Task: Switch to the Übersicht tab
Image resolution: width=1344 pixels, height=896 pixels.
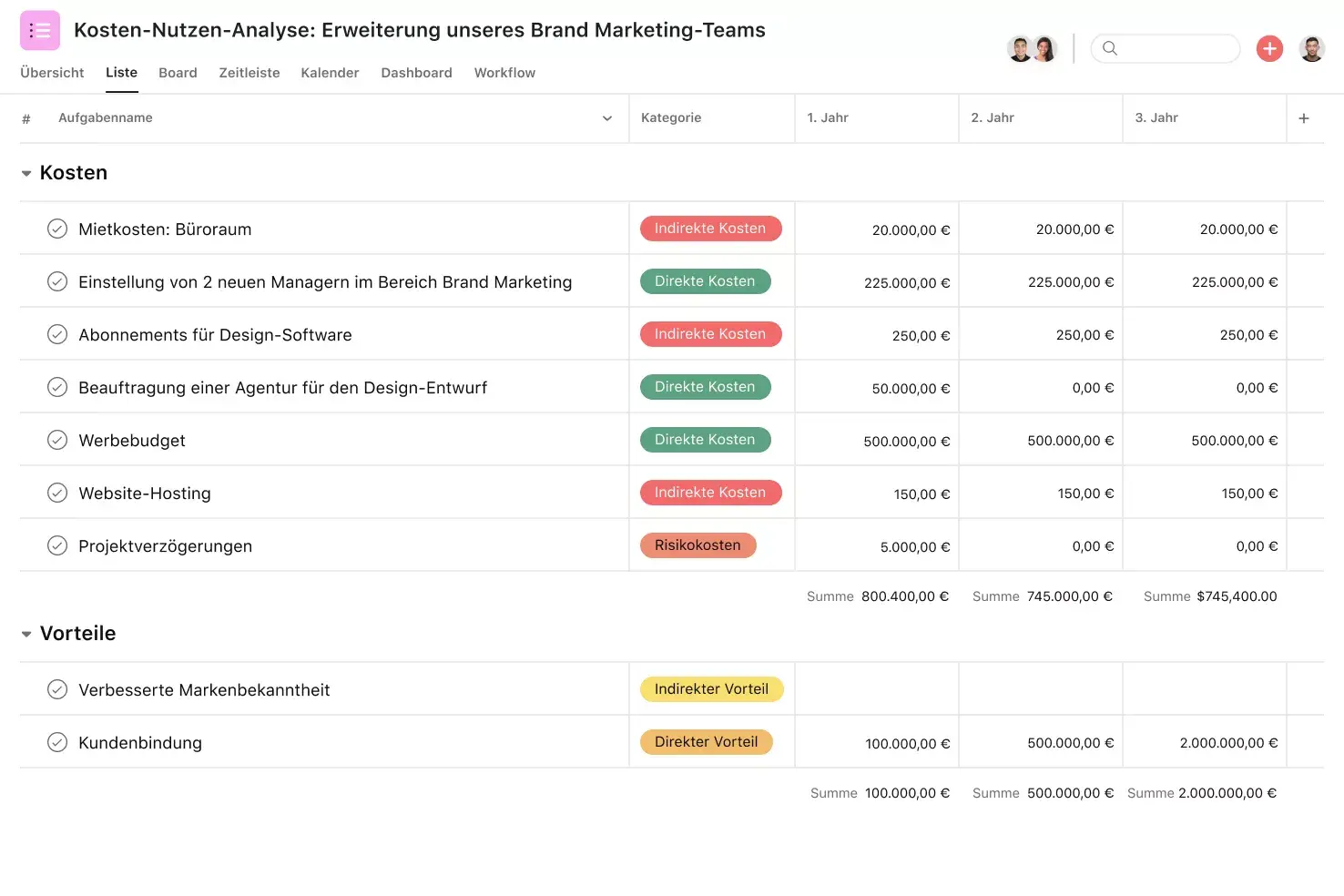Action: pos(52,73)
